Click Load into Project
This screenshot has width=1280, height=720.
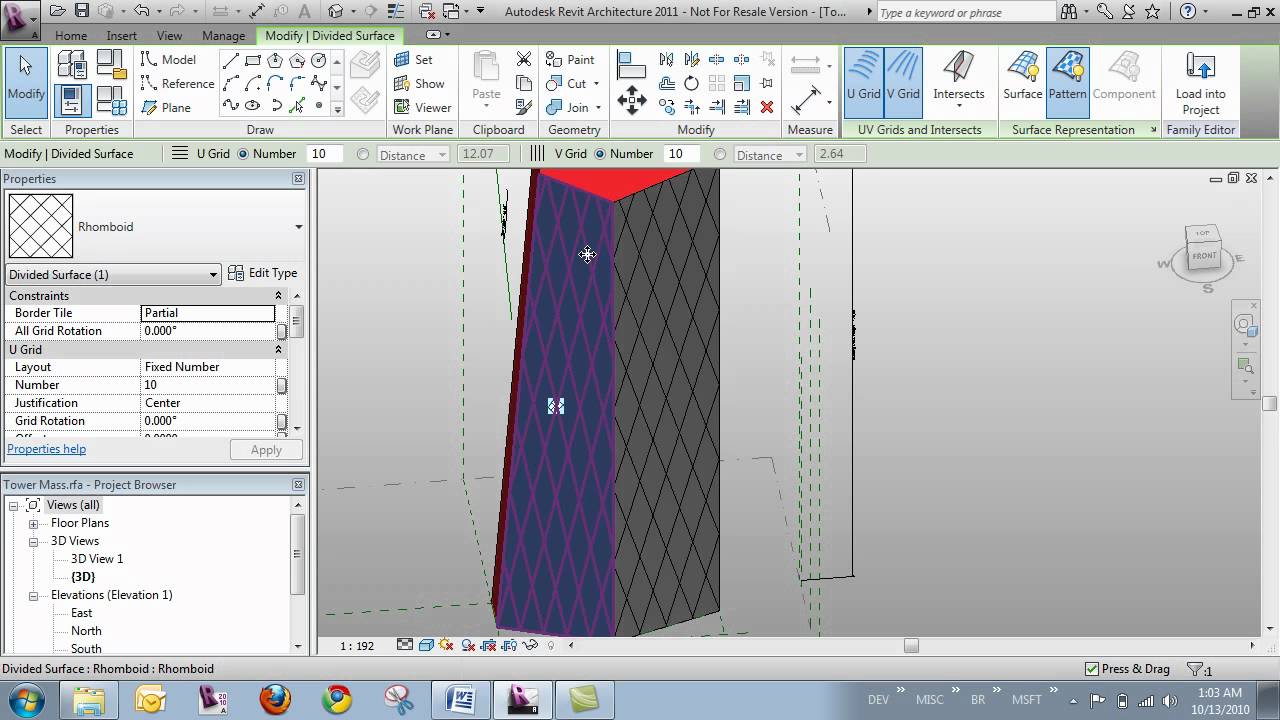(x=1199, y=80)
